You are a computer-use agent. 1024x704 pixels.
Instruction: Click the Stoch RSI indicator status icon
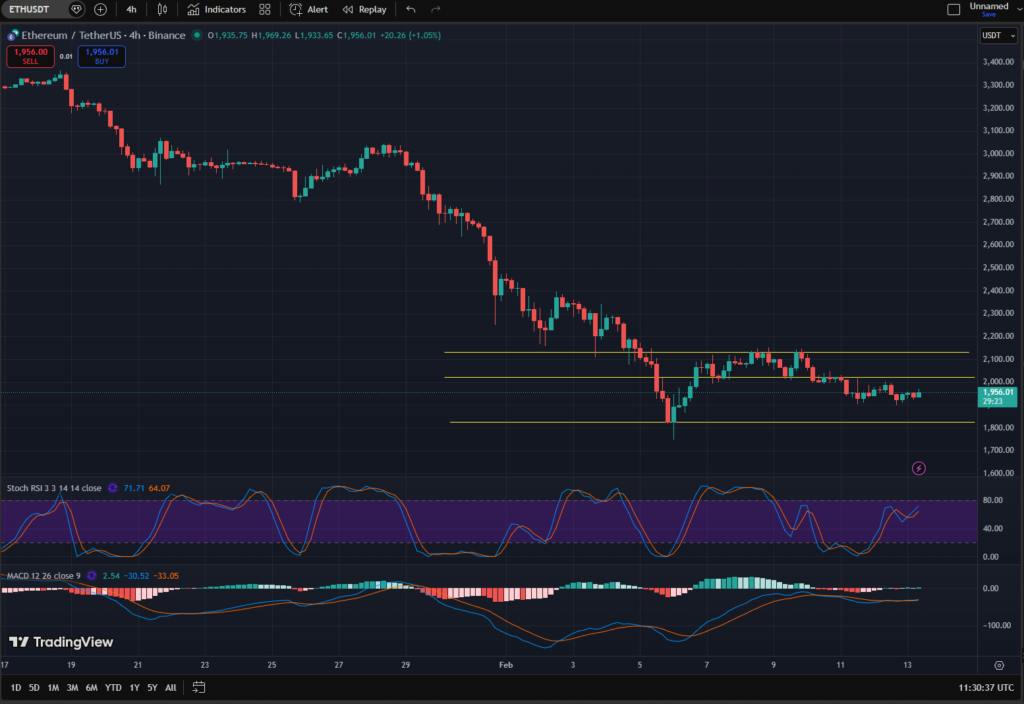(112, 488)
